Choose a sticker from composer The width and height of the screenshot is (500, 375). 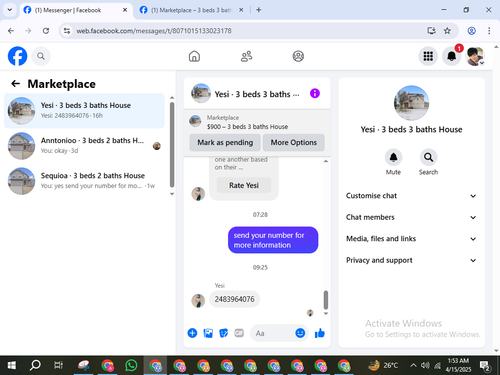pos(224,333)
